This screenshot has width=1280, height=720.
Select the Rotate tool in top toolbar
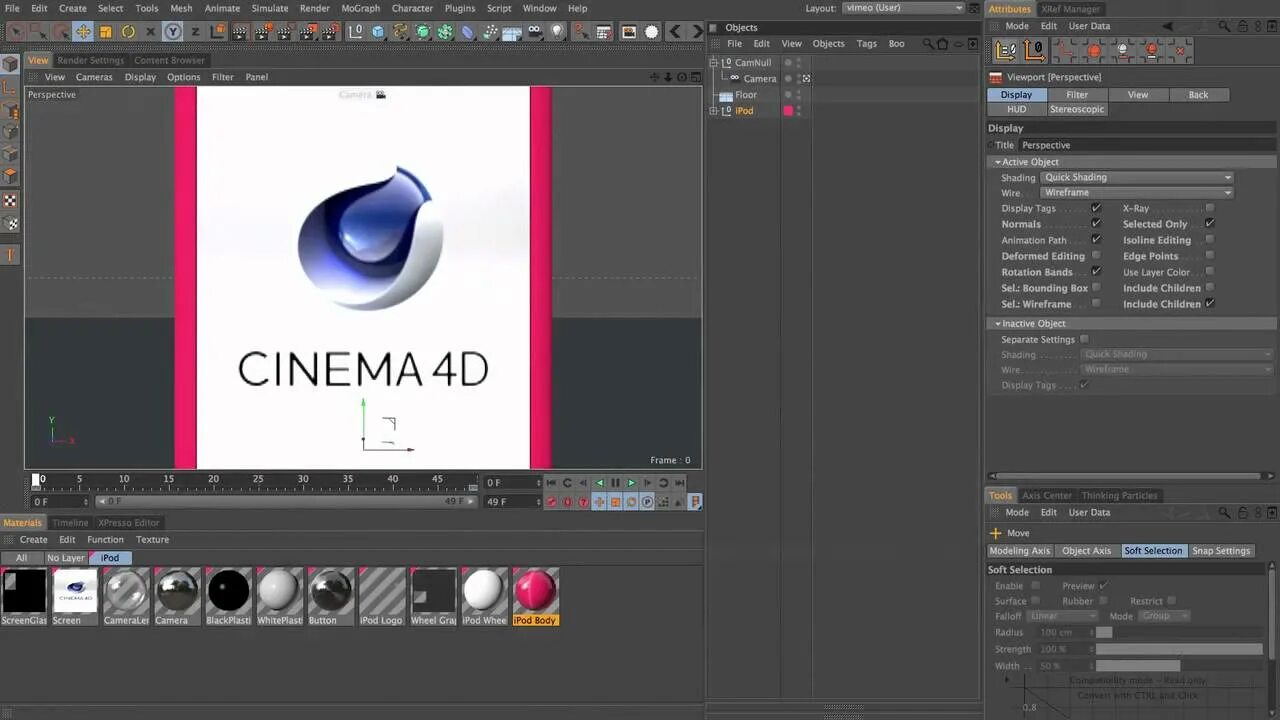(x=128, y=32)
